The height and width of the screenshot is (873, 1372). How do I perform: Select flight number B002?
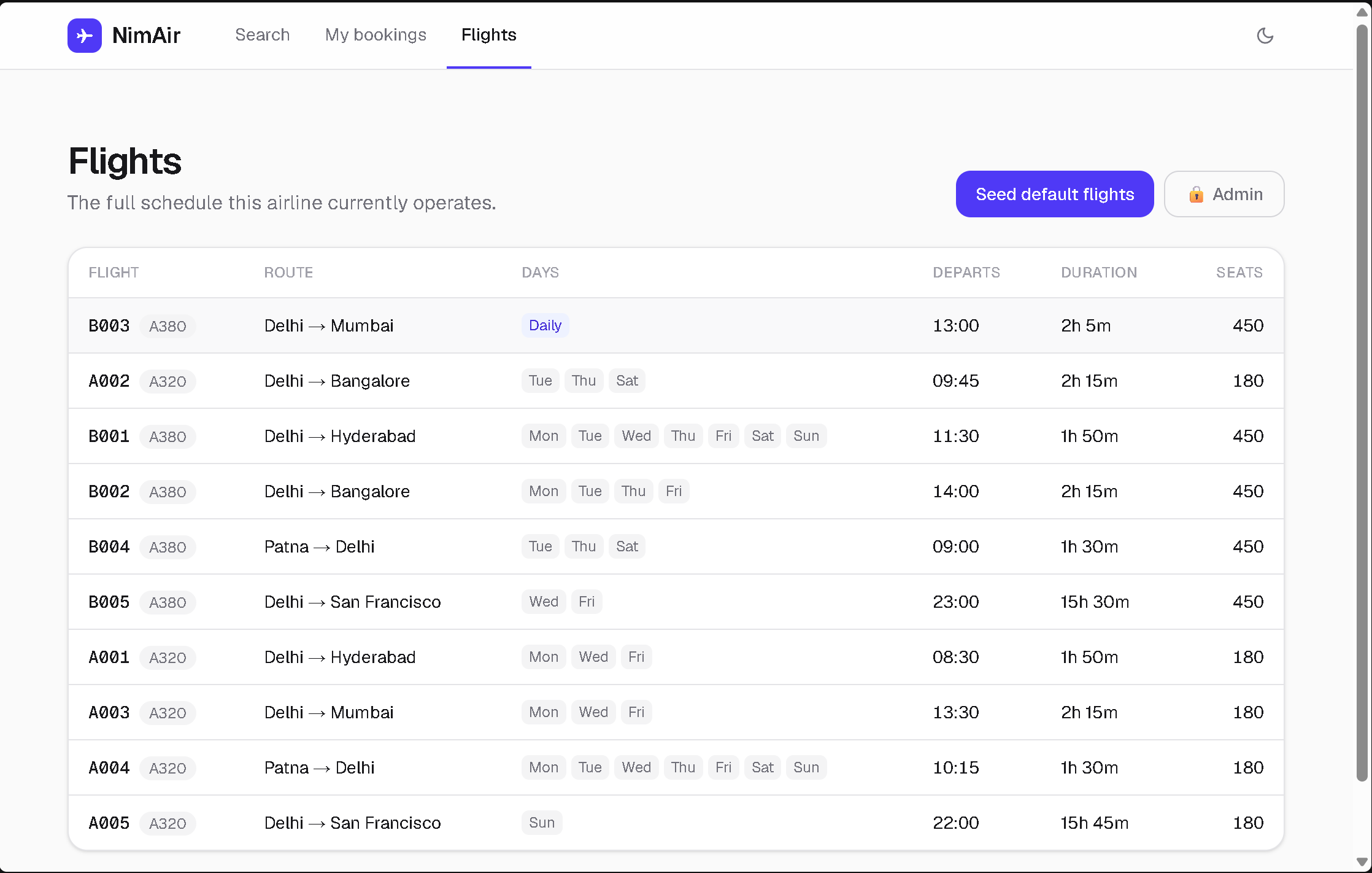click(109, 491)
